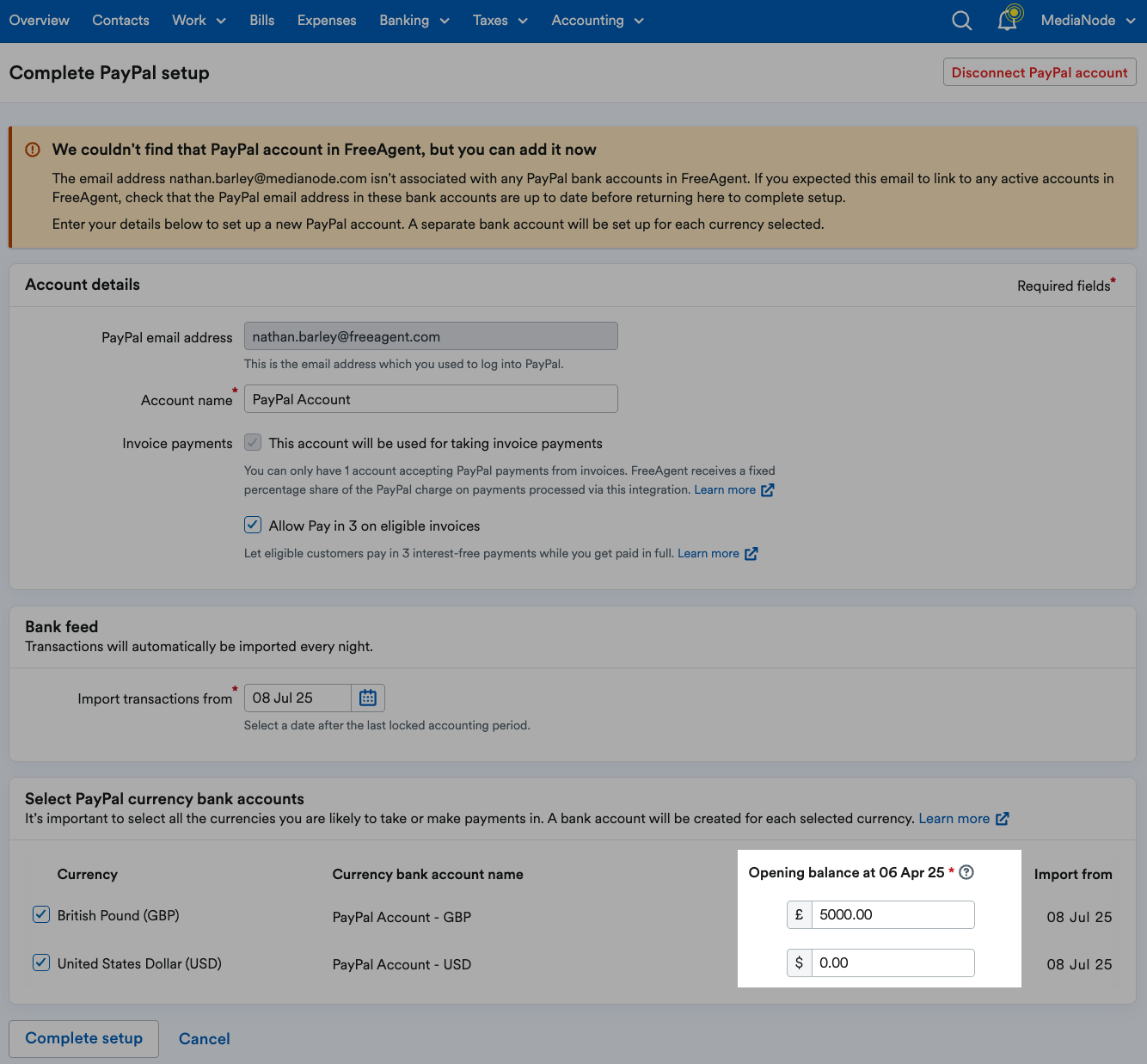Click the Account name input field

[431, 399]
